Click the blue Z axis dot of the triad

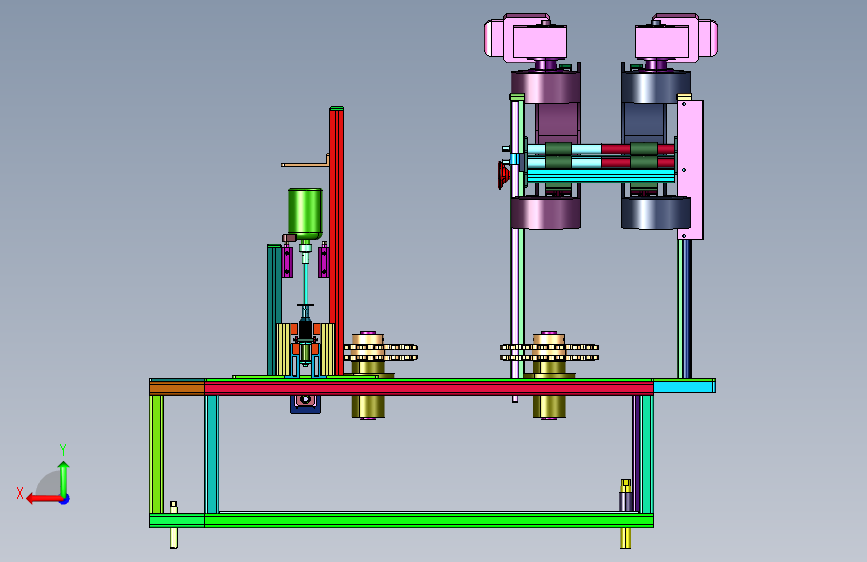click(65, 499)
